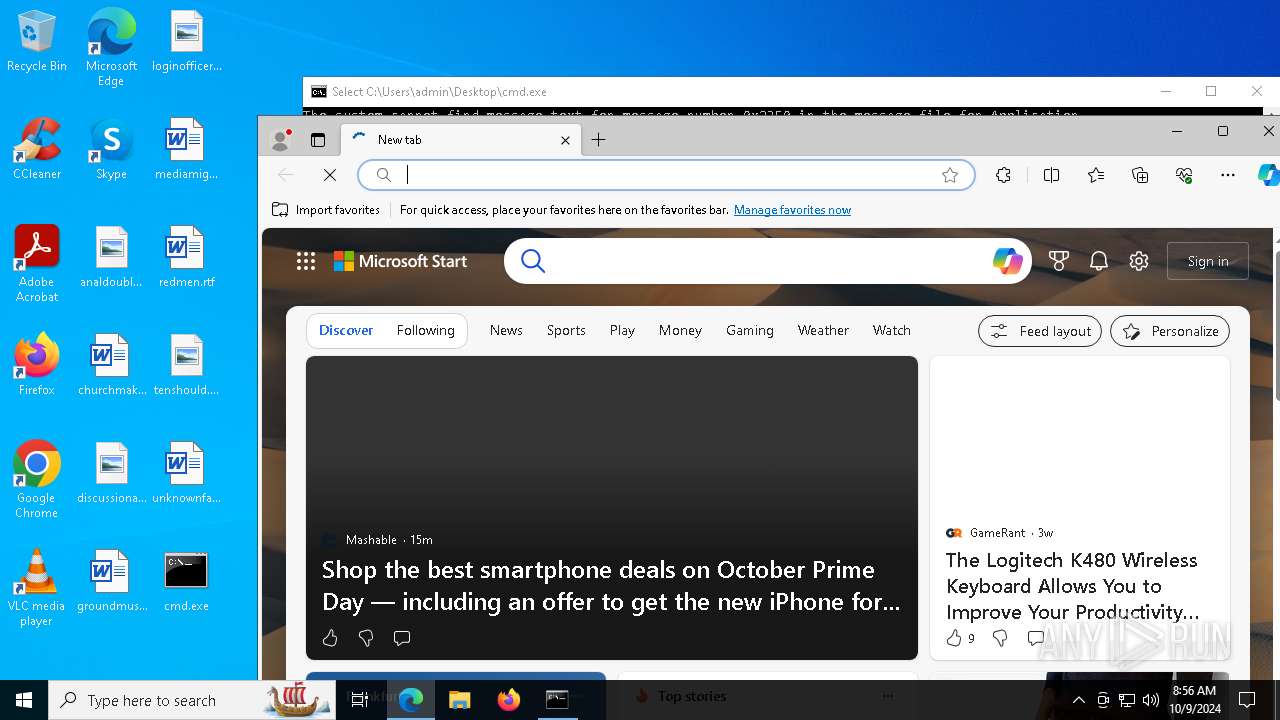Open the Gaming category
Image resolution: width=1280 pixels, height=720 pixels.
click(x=750, y=330)
